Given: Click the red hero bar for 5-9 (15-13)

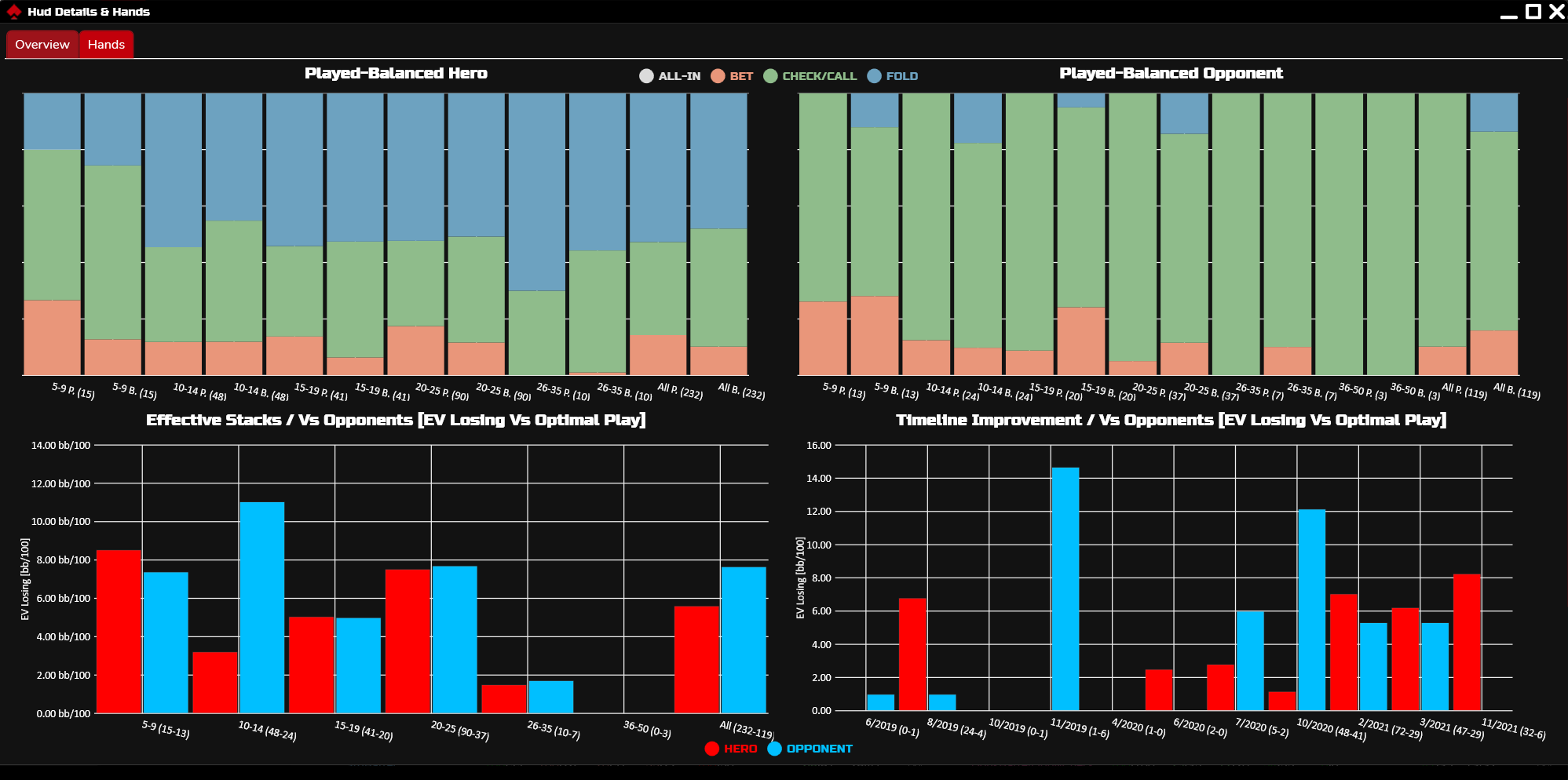Looking at the screenshot, I should click(x=119, y=632).
